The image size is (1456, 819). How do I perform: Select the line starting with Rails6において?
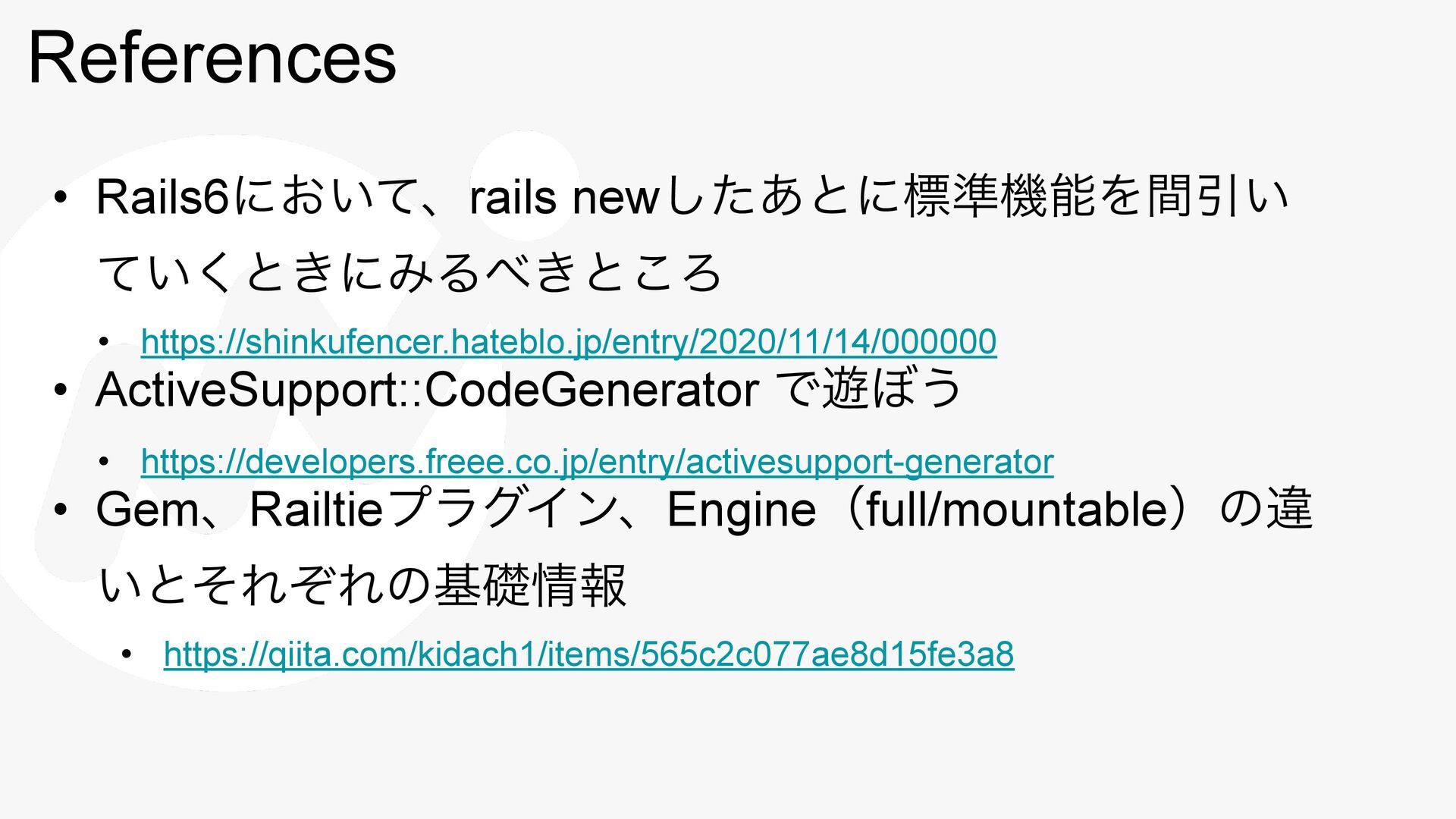[692, 198]
